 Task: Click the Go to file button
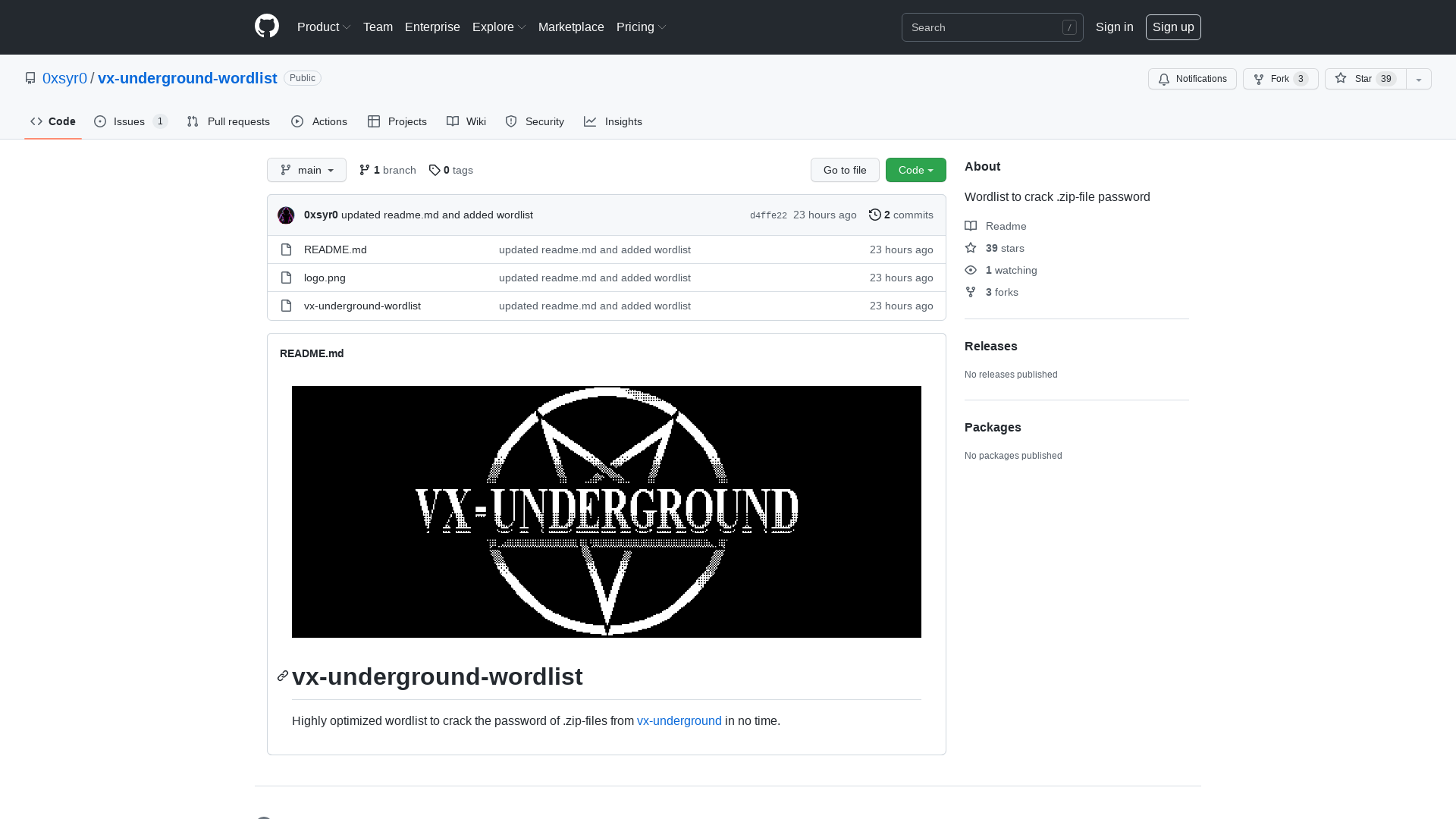click(845, 170)
